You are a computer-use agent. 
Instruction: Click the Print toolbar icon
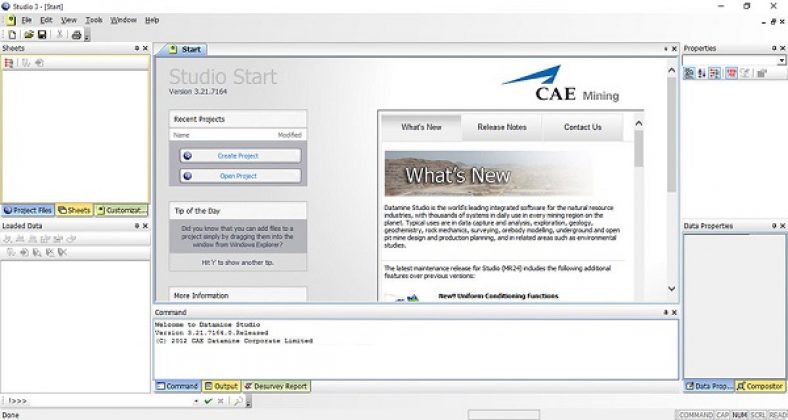pos(76,35)
